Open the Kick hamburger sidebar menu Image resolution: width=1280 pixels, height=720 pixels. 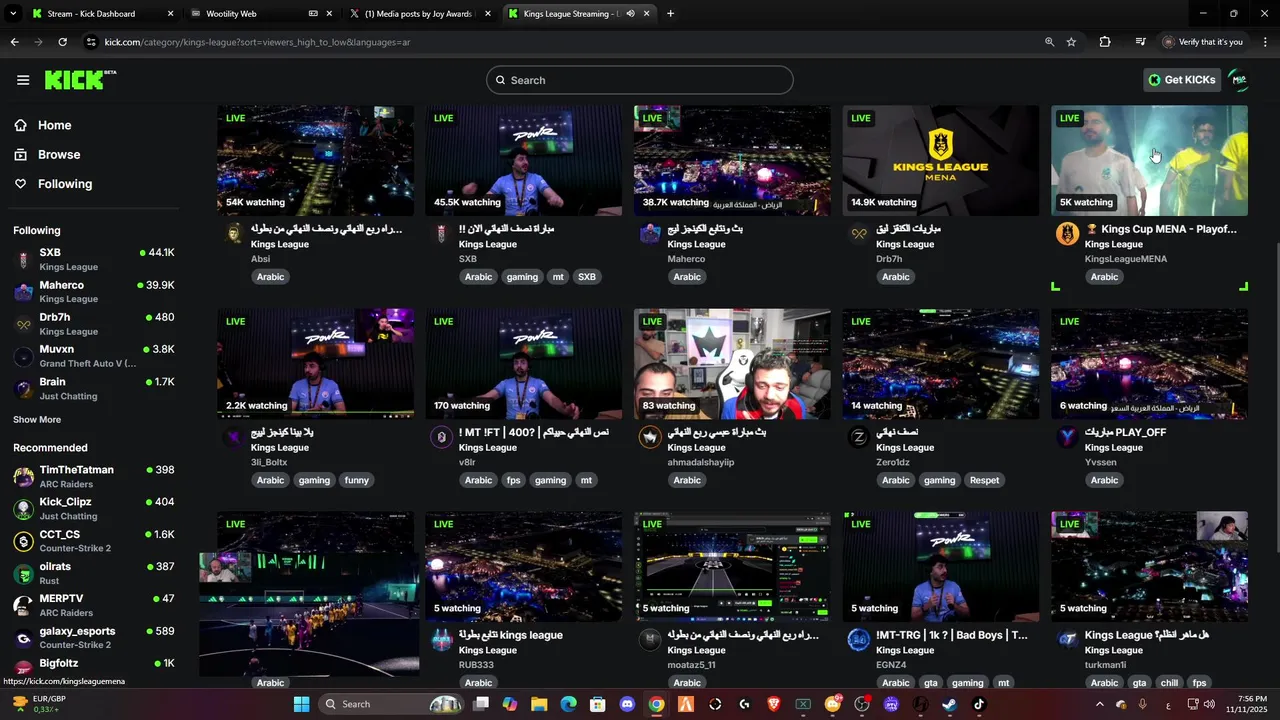tap(23, 80)
